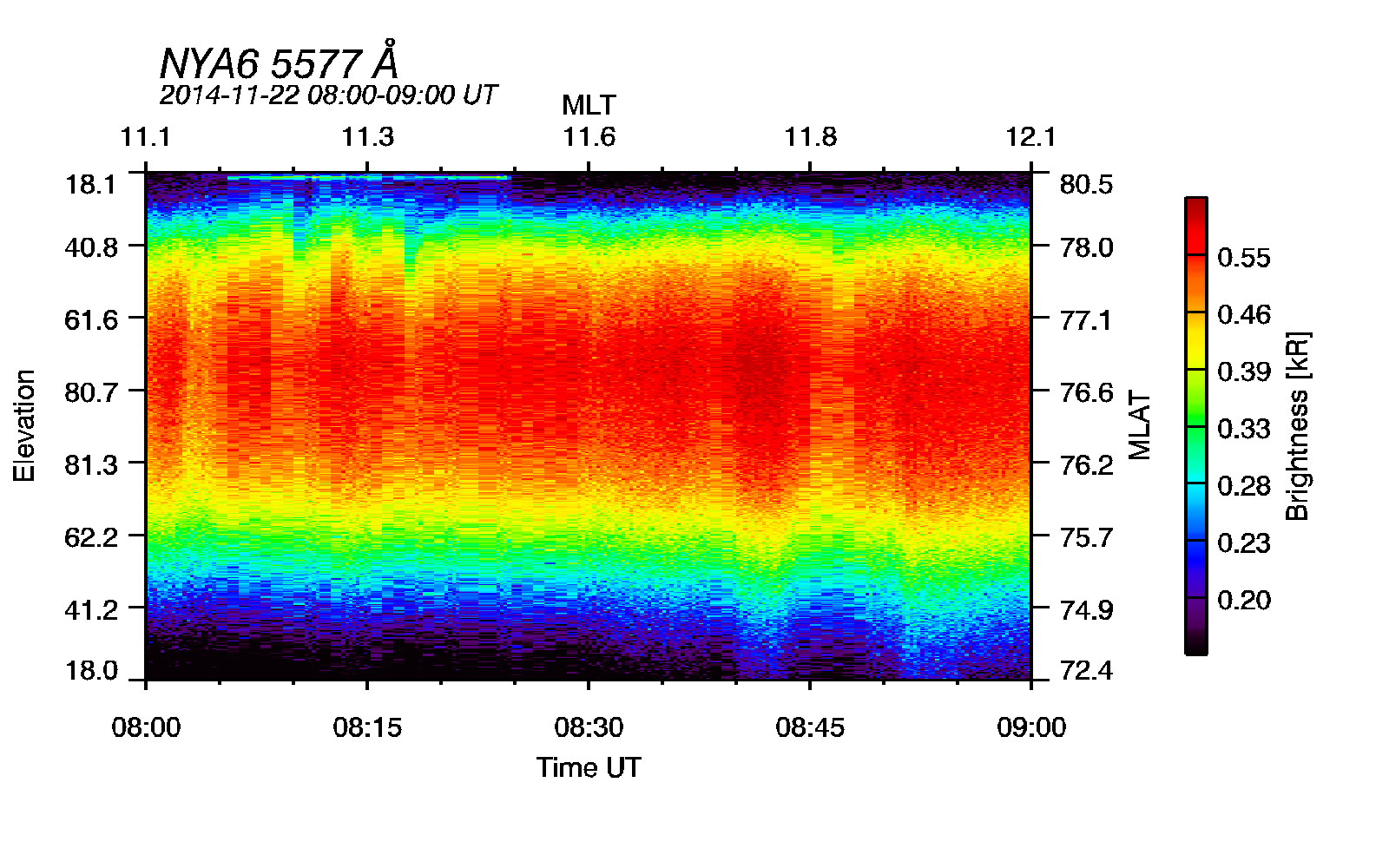This screenshot has height=868, width=1389.
Task: Pick the MLAT tick label "76.2"
Action: click(1086, 465)
